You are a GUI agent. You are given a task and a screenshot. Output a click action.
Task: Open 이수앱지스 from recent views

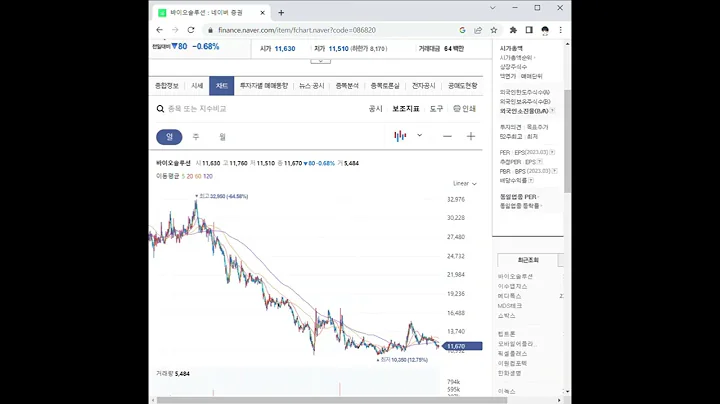513,286
